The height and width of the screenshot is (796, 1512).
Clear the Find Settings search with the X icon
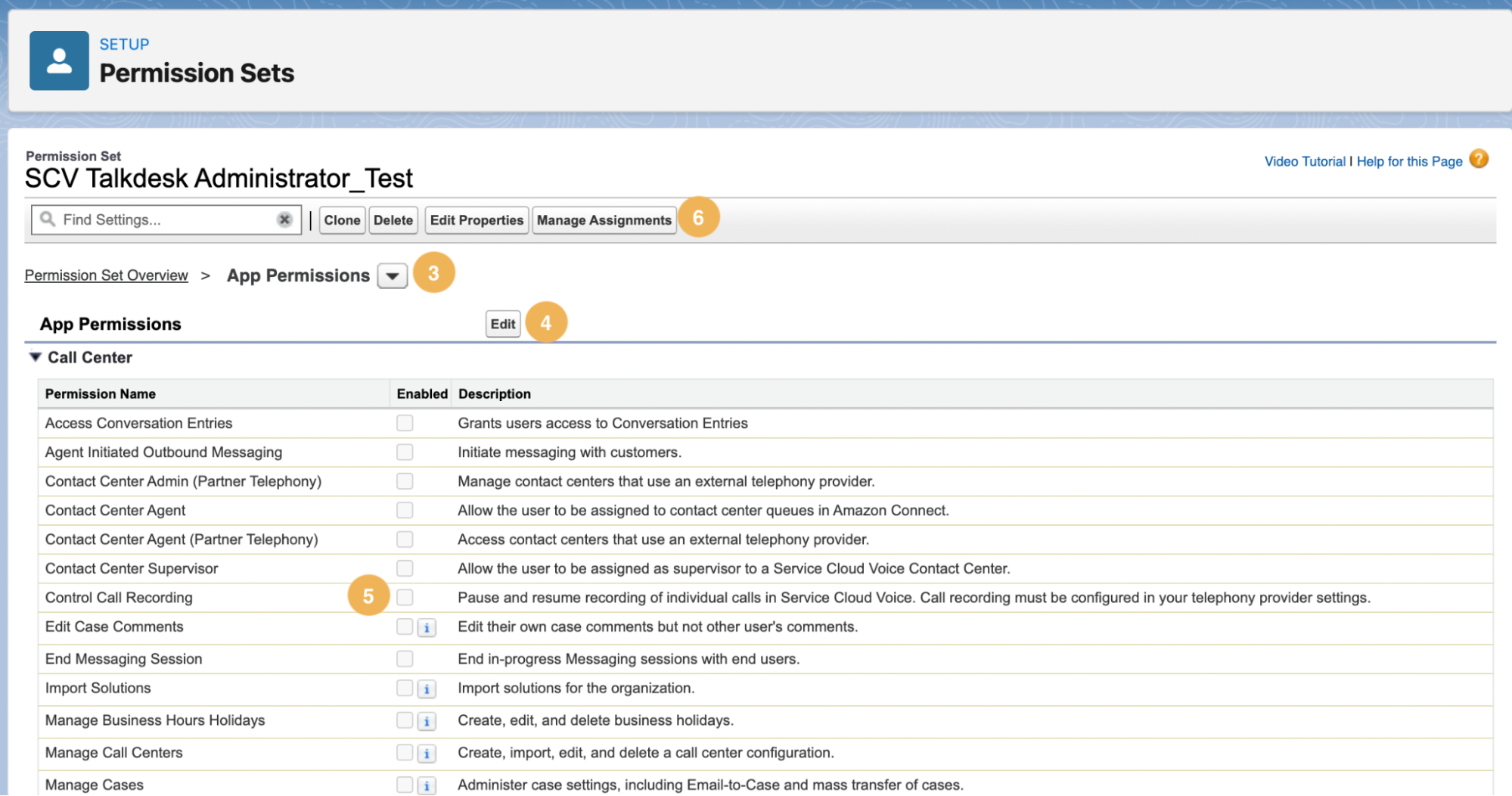[284, 219]
